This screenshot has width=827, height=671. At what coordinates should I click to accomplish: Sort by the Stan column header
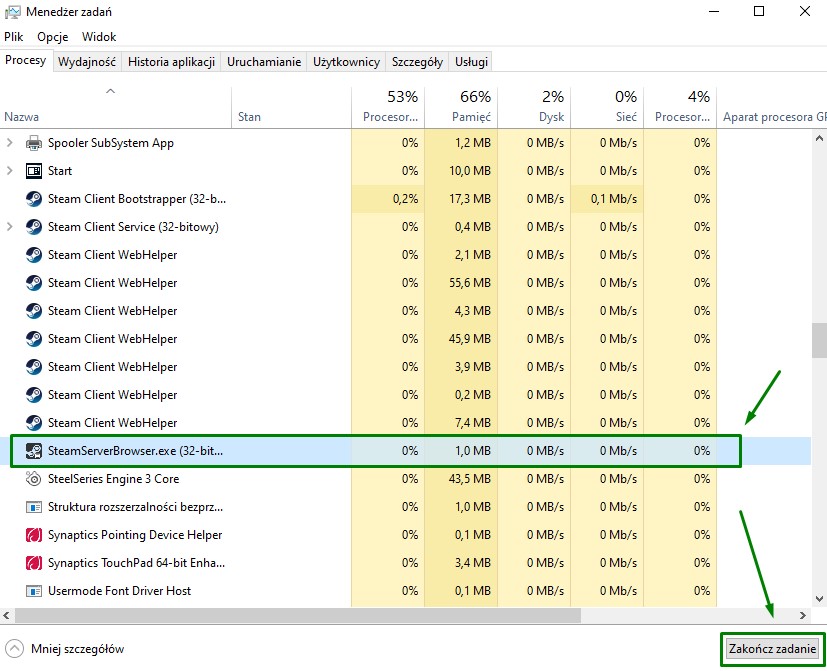point(291,107)
